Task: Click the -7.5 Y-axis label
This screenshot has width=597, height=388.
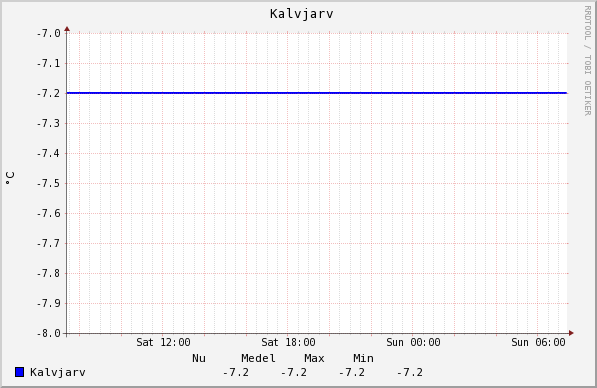Action: (x=48, y=184)
